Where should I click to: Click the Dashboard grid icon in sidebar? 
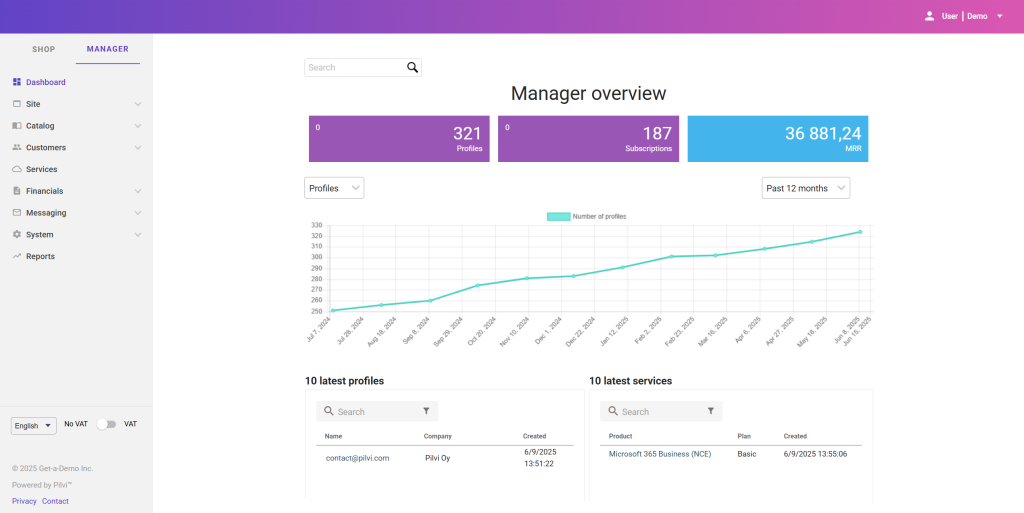(x=16, y=82)
